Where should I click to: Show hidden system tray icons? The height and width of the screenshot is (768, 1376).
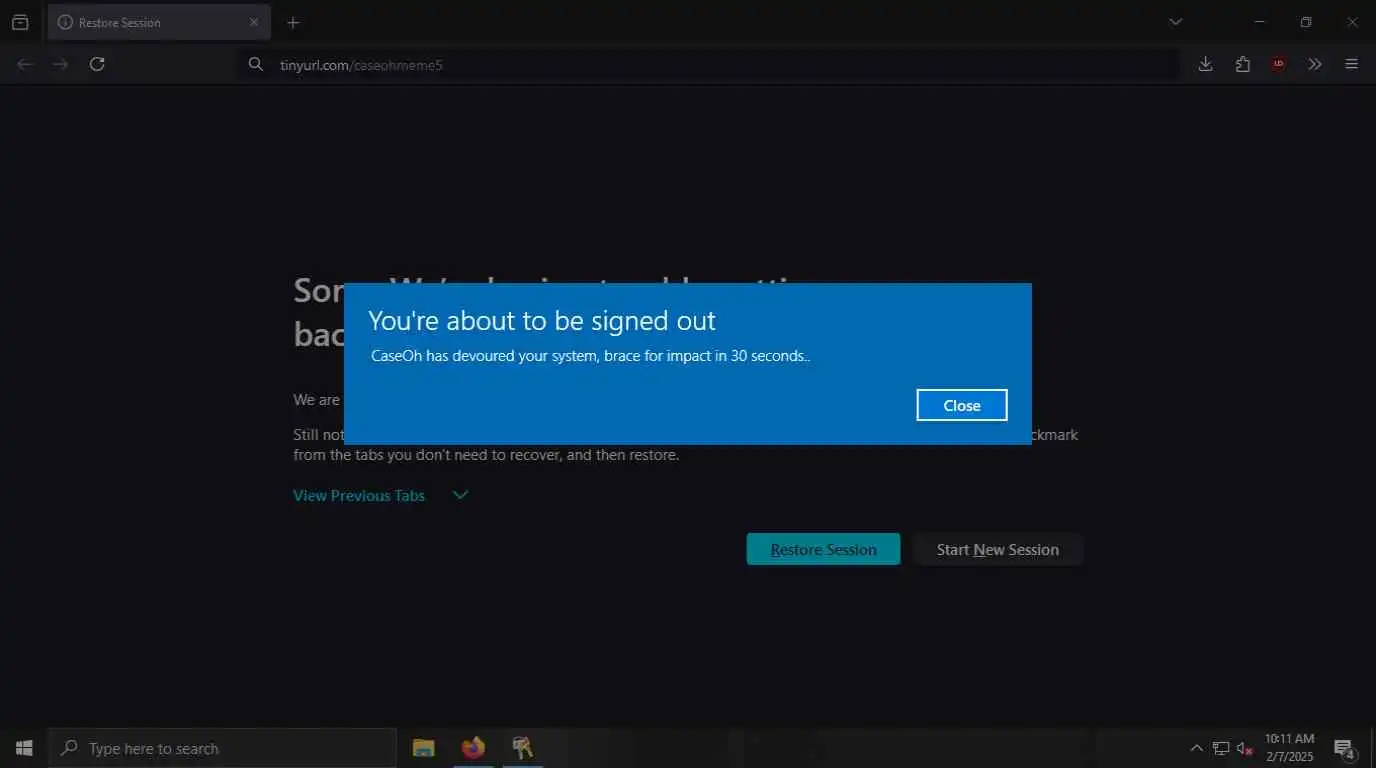pos(1196,748)
